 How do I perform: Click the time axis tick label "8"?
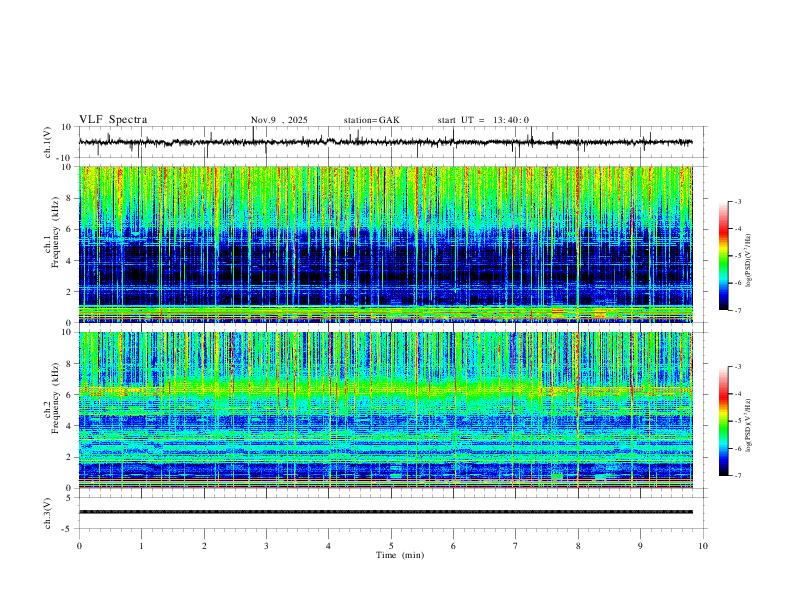578,546
